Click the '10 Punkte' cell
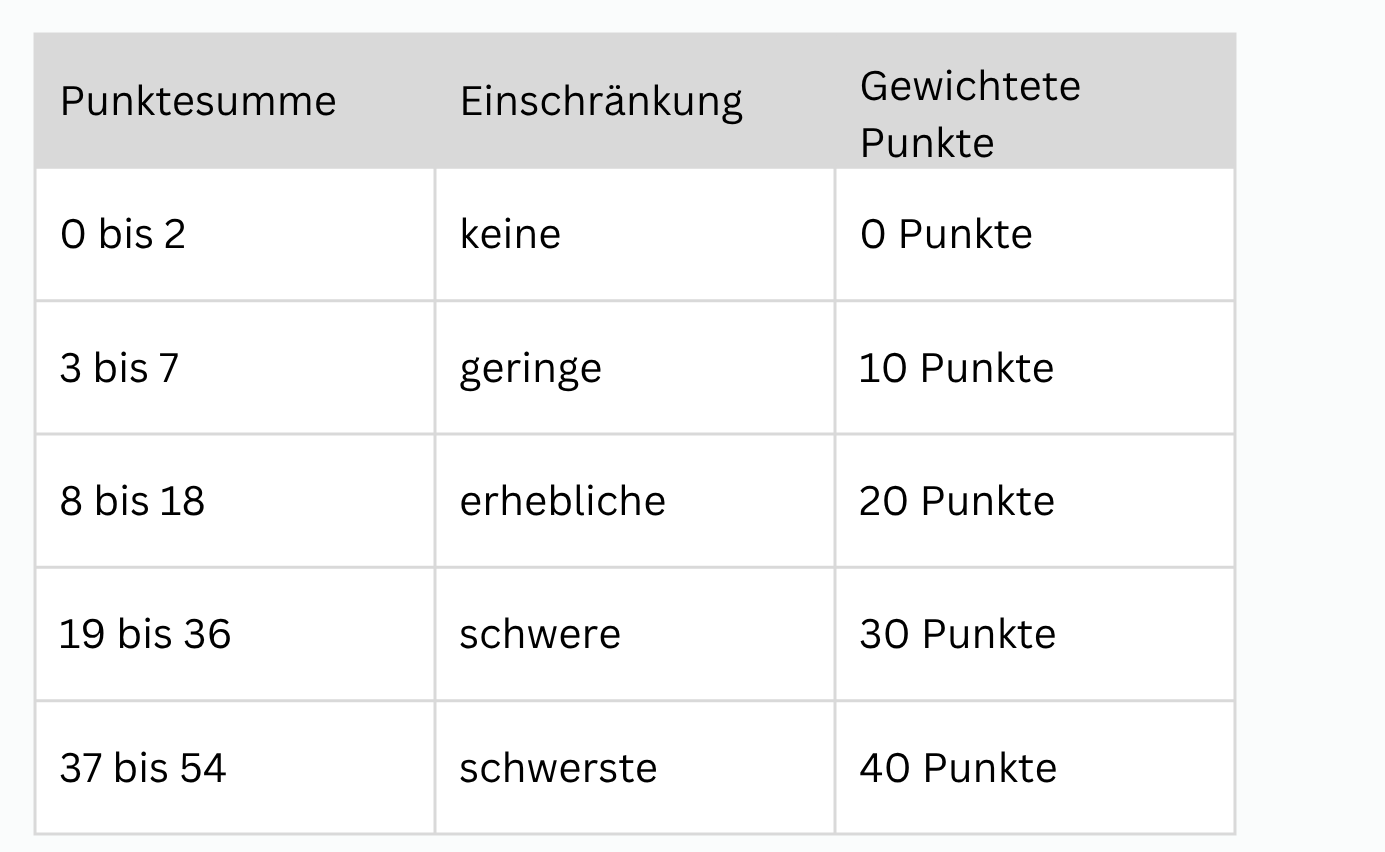Image resolution: width=1385 pixels, height=852 pixels. [x=1035, y=368]
